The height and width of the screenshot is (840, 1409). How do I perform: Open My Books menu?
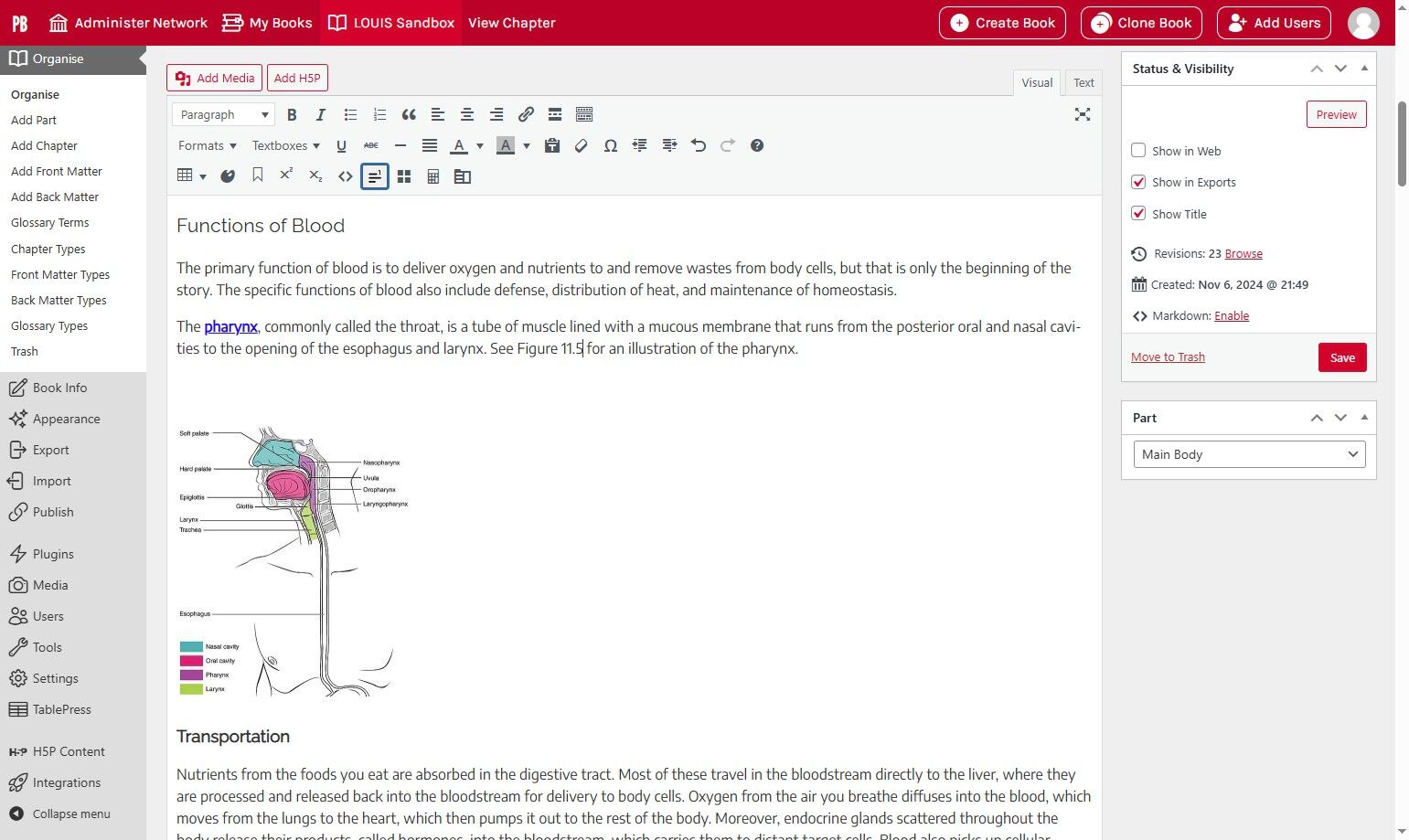(267, 23)
